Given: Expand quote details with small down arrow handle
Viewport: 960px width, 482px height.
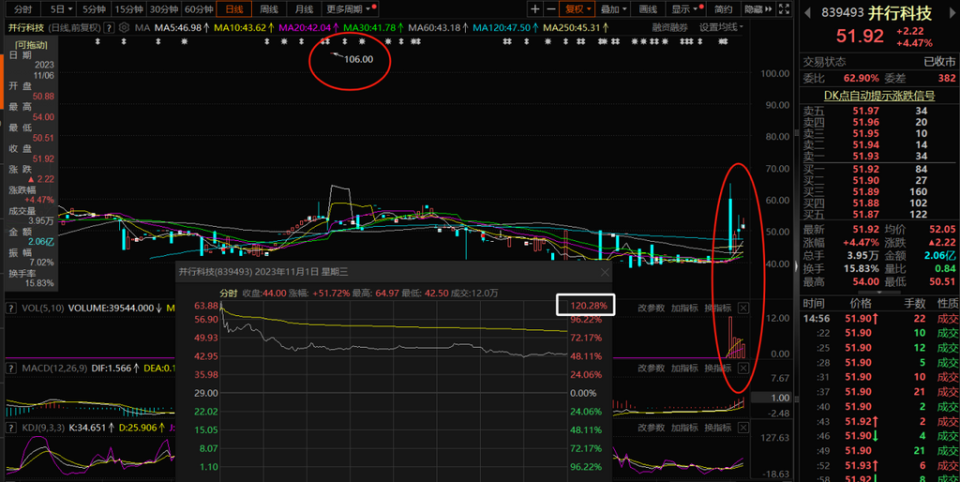Looking at the screenshot, I should 880,293.
